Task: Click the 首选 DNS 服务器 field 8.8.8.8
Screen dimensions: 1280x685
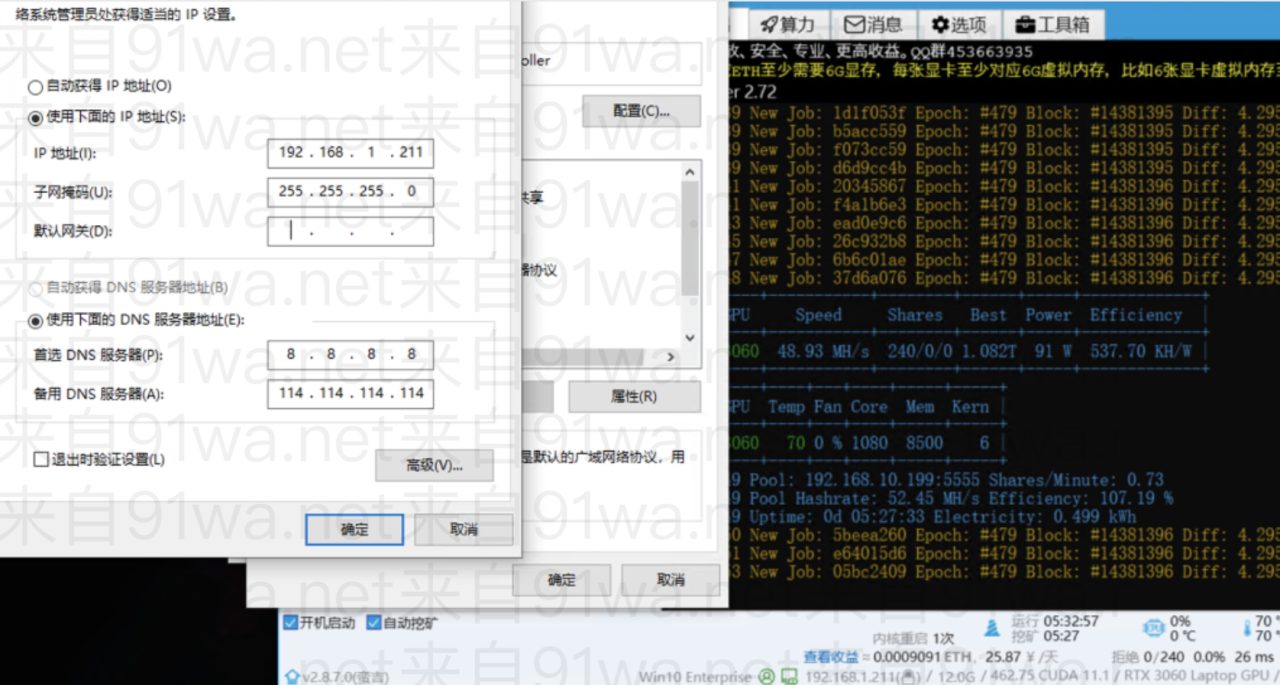Action: pos(350,355)
